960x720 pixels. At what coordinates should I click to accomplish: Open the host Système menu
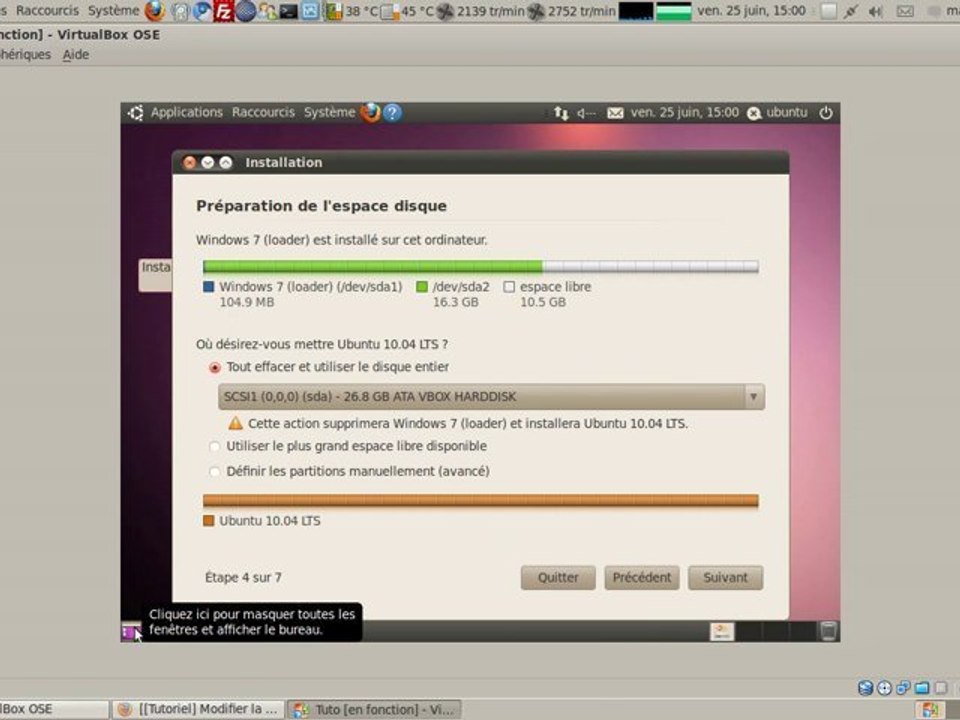pyautogui.click(x=113, y=11)
